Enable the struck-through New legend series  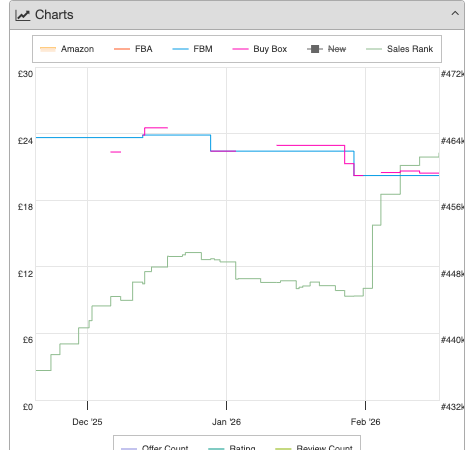[327, 49]
